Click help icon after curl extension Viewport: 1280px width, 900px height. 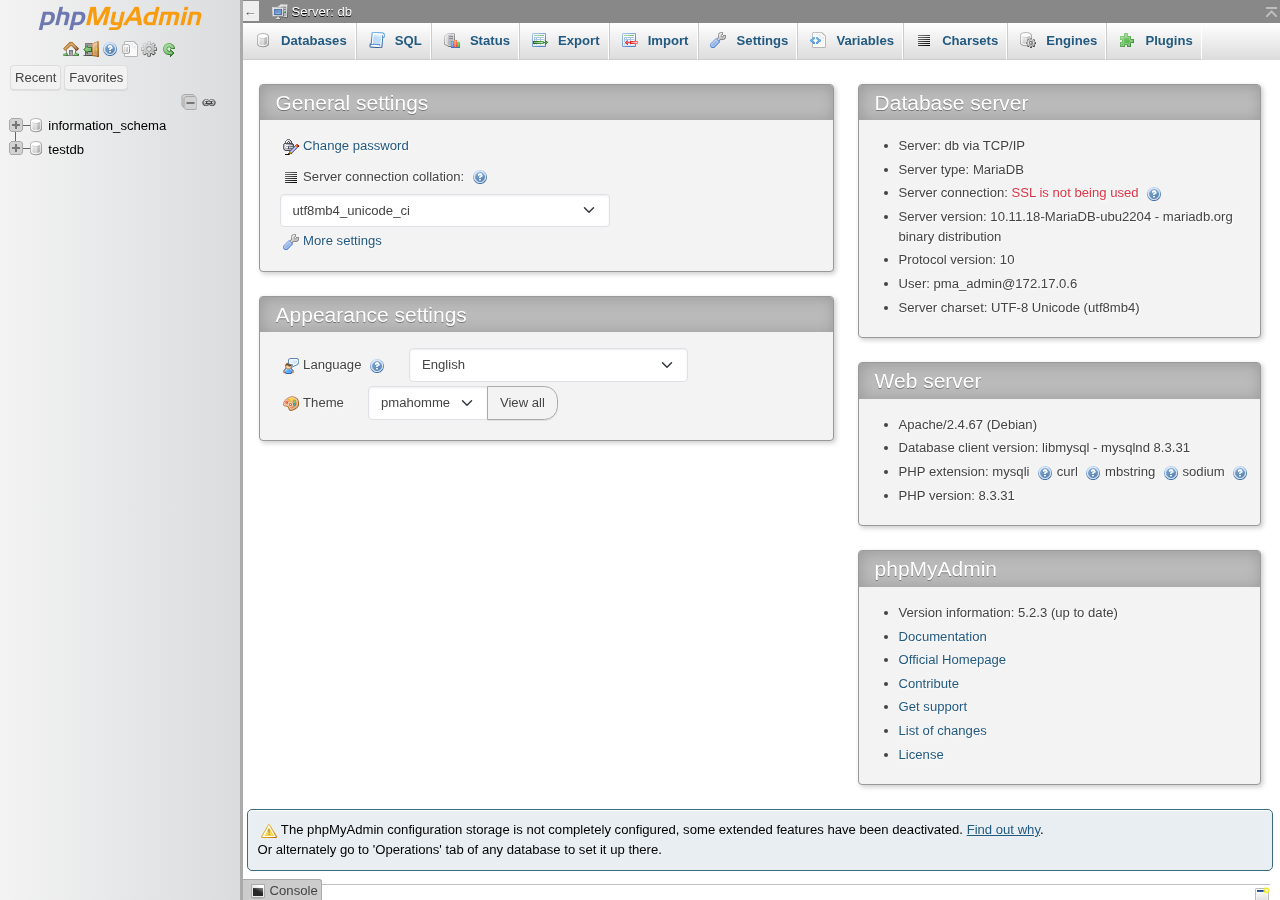(x=1093, y=473)
